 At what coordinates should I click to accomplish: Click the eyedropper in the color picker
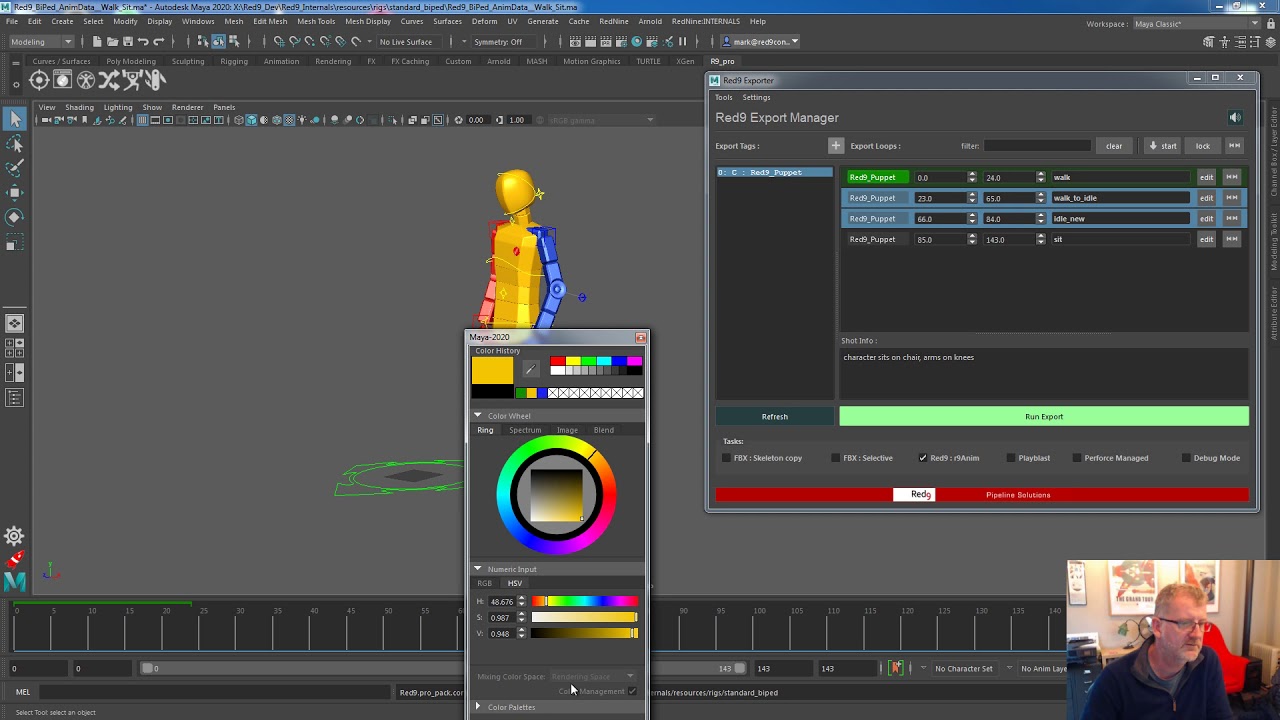point(530,369)
